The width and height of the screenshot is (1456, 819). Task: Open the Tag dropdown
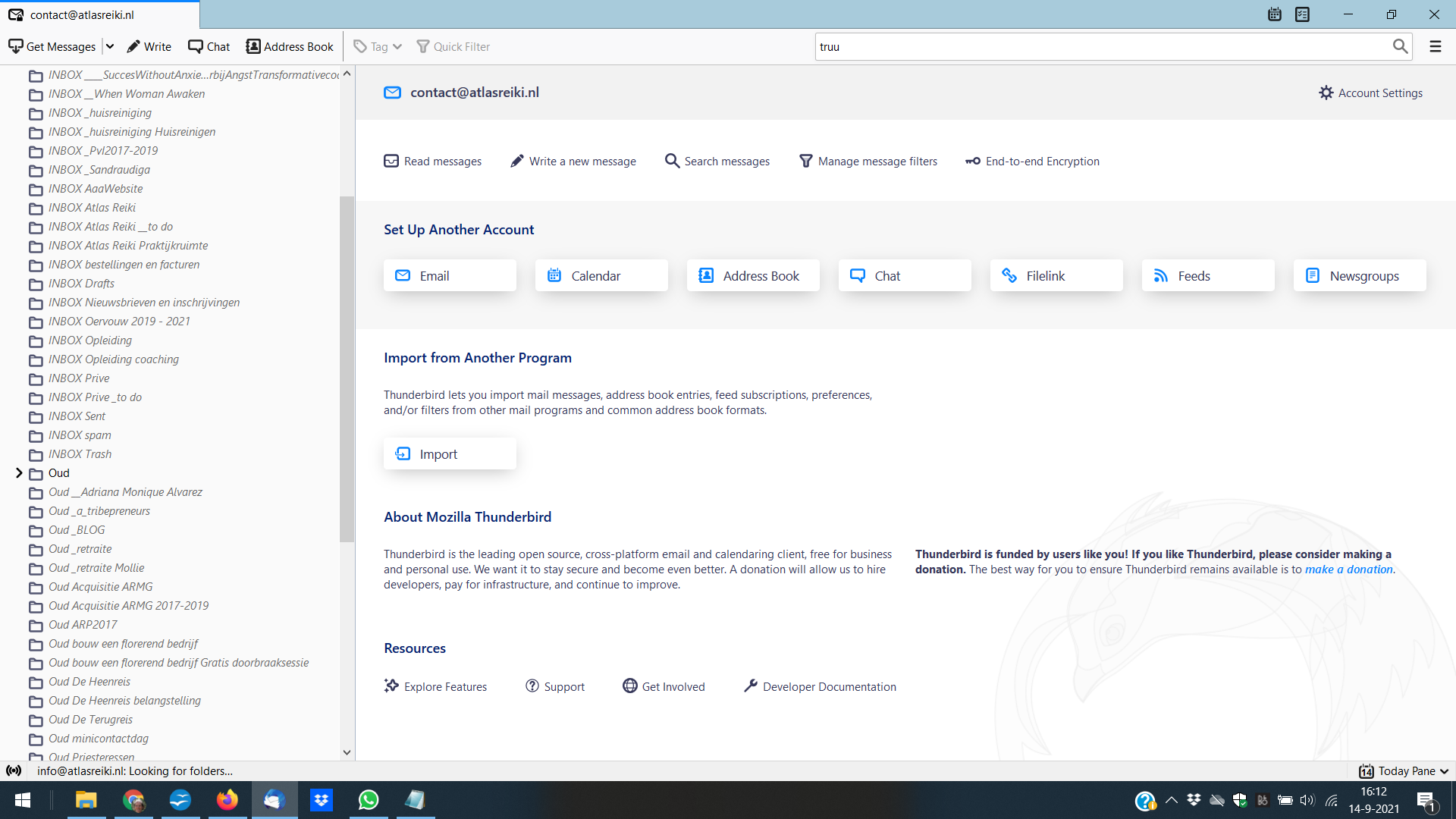(x=378, y=46)
